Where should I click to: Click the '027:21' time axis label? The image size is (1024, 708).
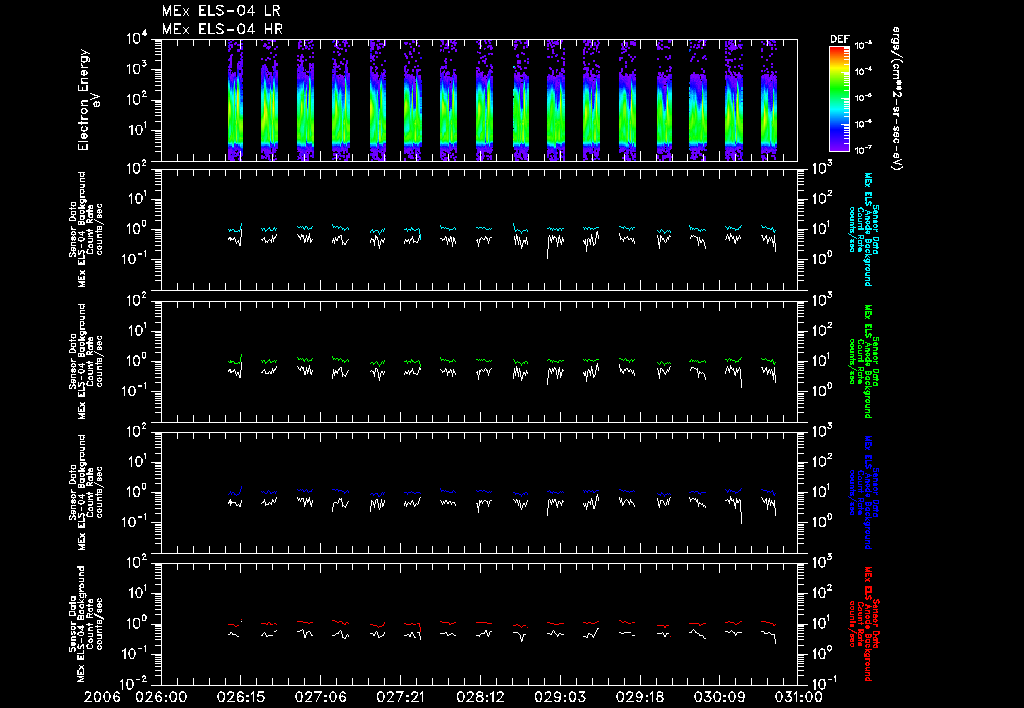(400, 697)
